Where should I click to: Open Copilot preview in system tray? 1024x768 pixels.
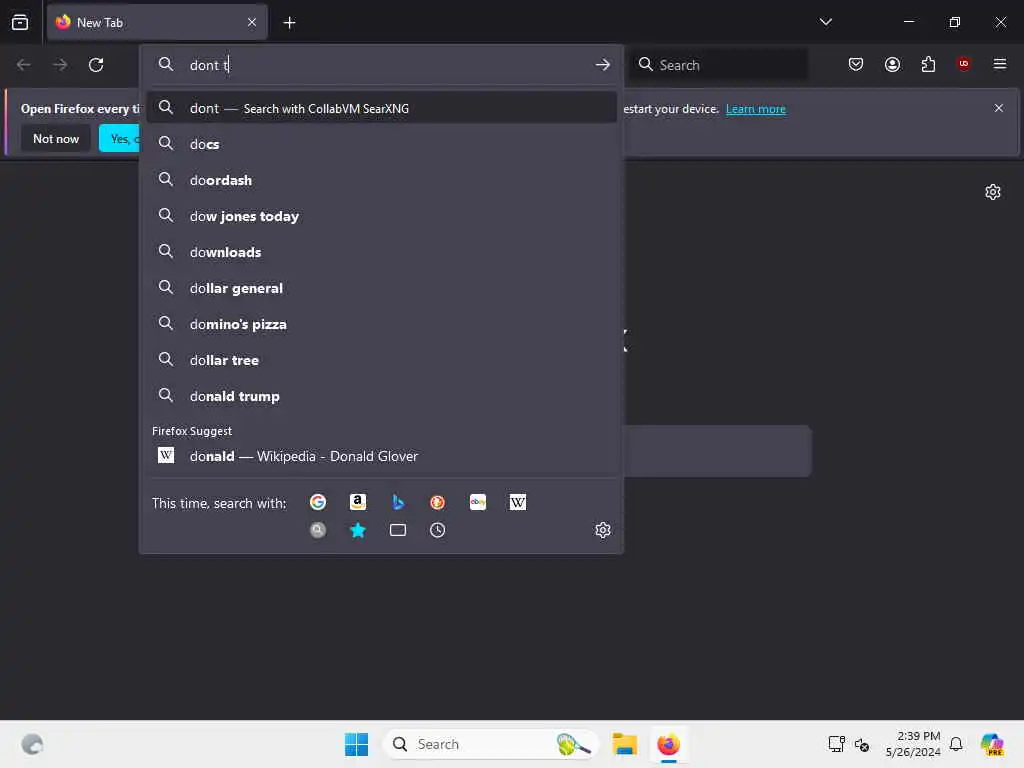coord(991,744)
